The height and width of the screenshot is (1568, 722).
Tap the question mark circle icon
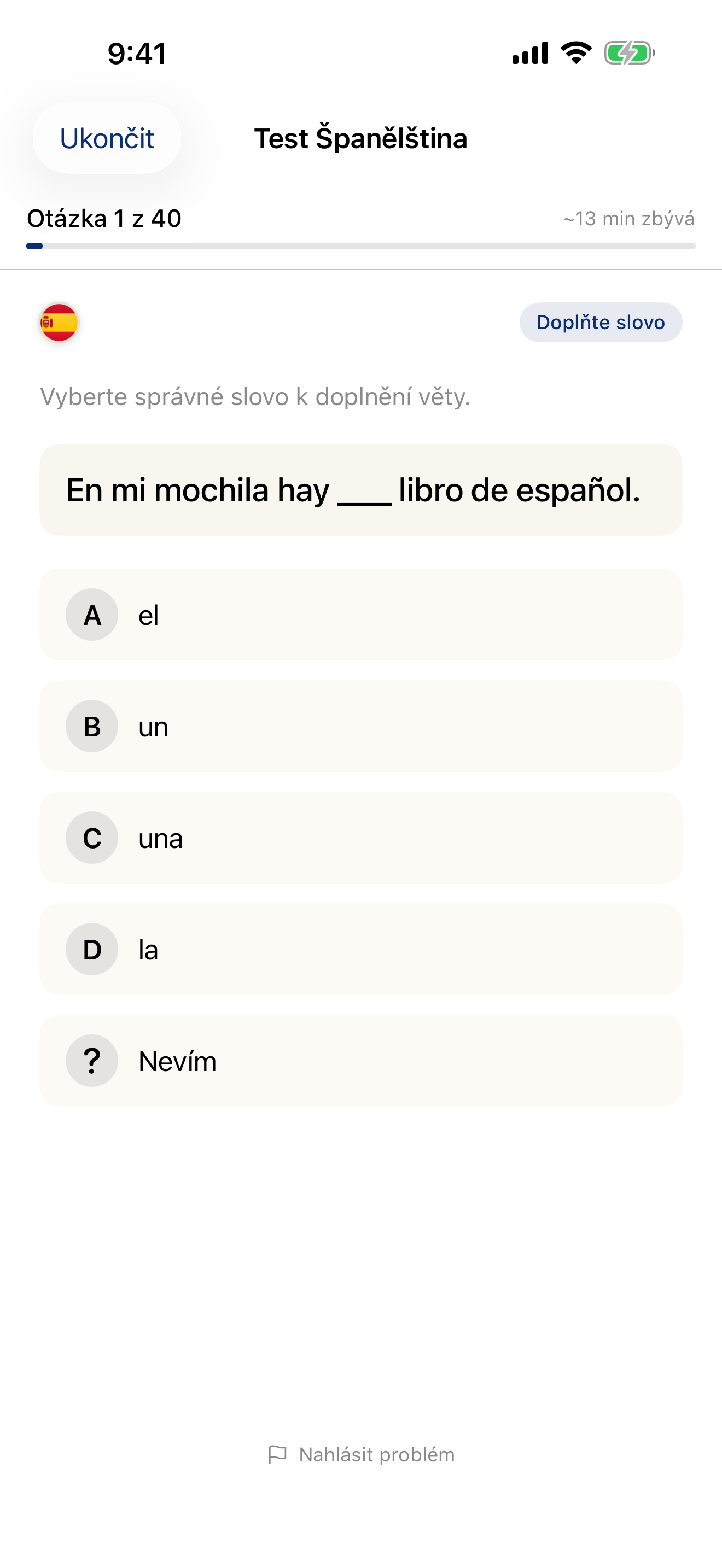pos(92,1061)
